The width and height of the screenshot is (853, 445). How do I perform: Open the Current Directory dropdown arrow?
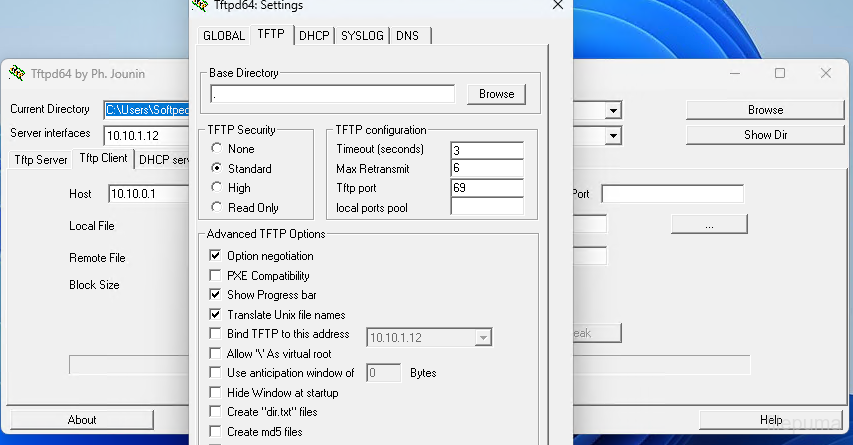(x=612, y=110)
